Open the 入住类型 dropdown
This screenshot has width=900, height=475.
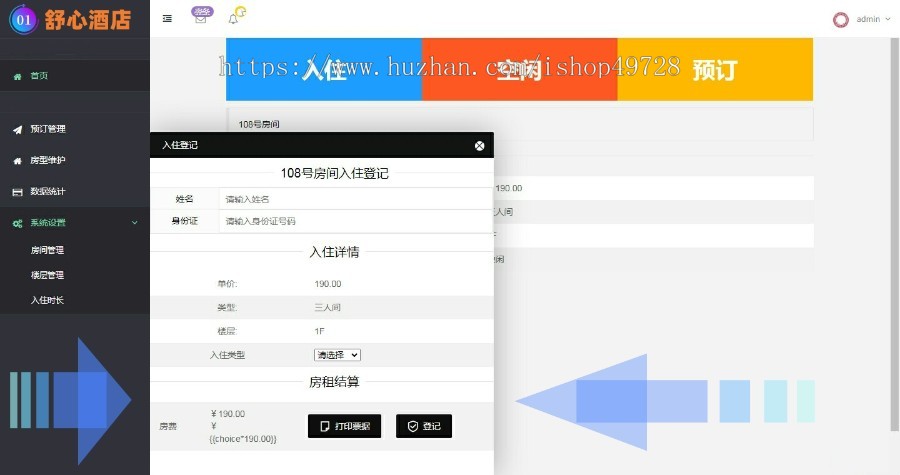(337, 355)
